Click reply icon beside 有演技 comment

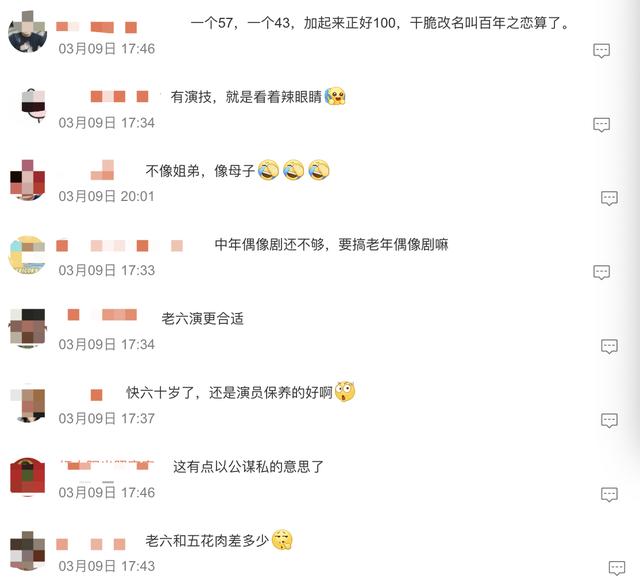click(x=601, y=124)
